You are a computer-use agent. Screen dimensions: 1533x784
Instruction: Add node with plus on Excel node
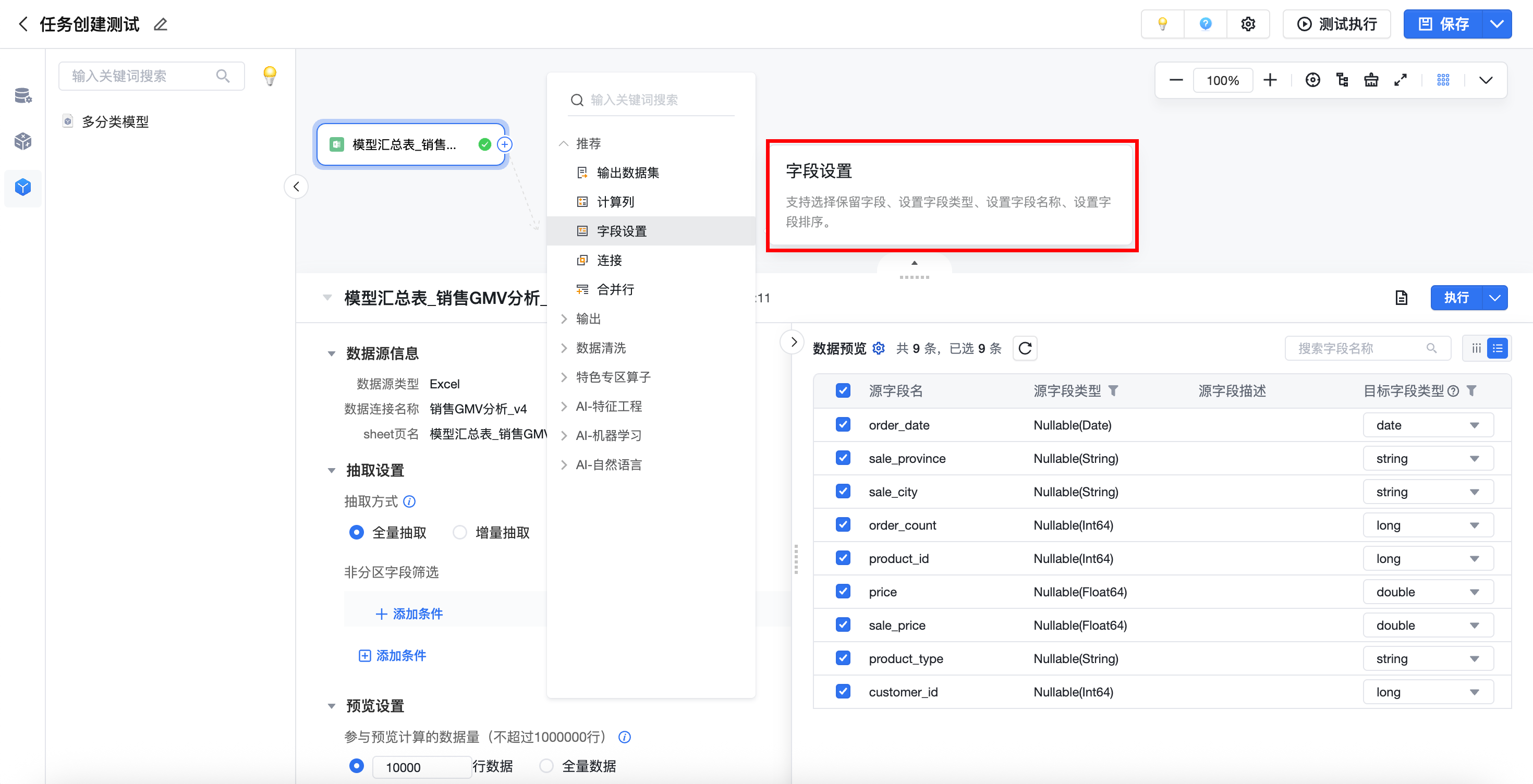point(505,144)
